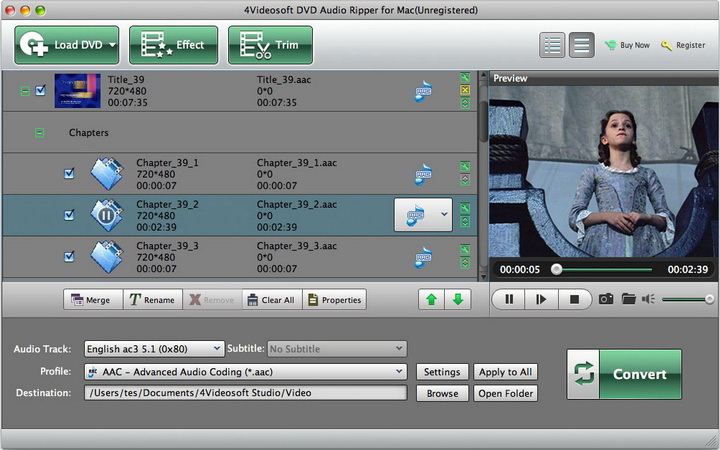Move the item down with the green arrow

(x=457, y=299)
